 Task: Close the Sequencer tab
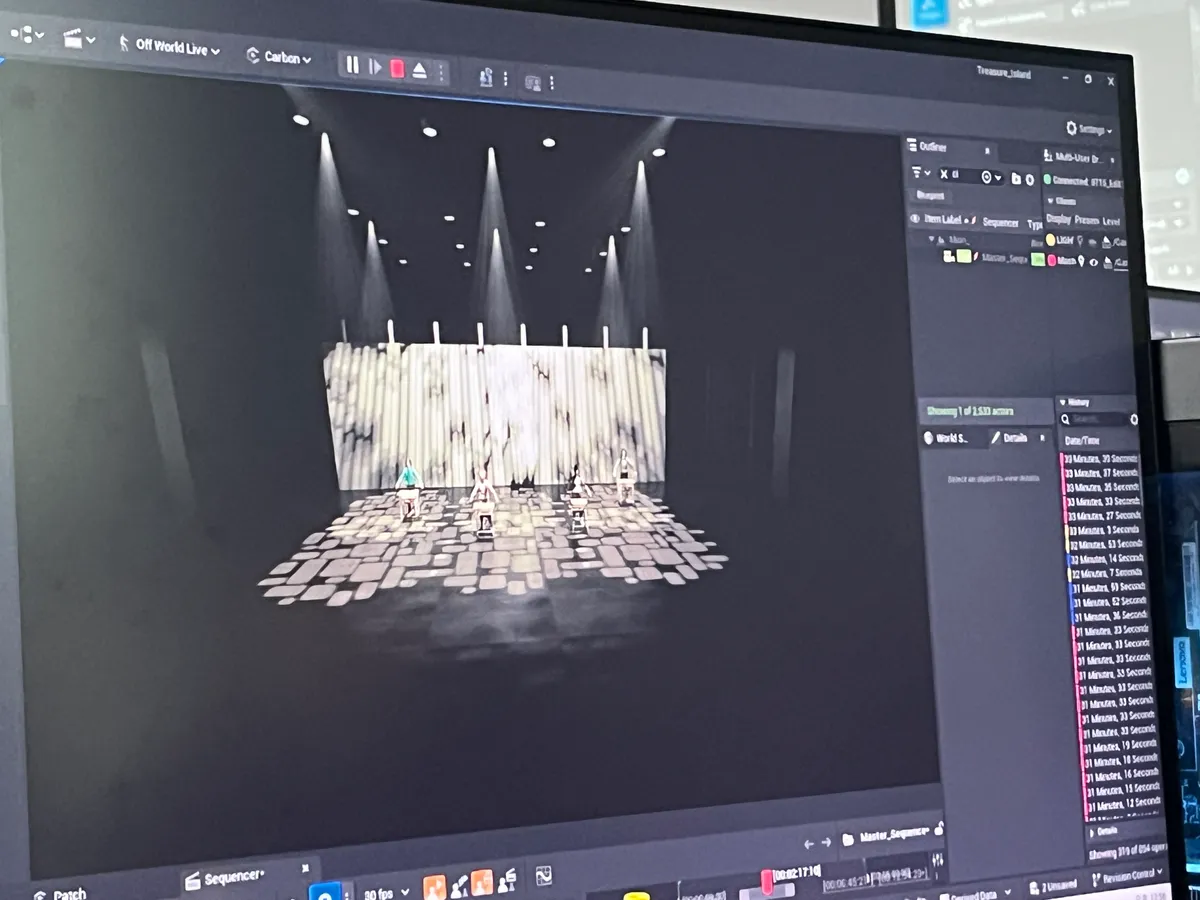pyautogui.click(x=305, y=868)
